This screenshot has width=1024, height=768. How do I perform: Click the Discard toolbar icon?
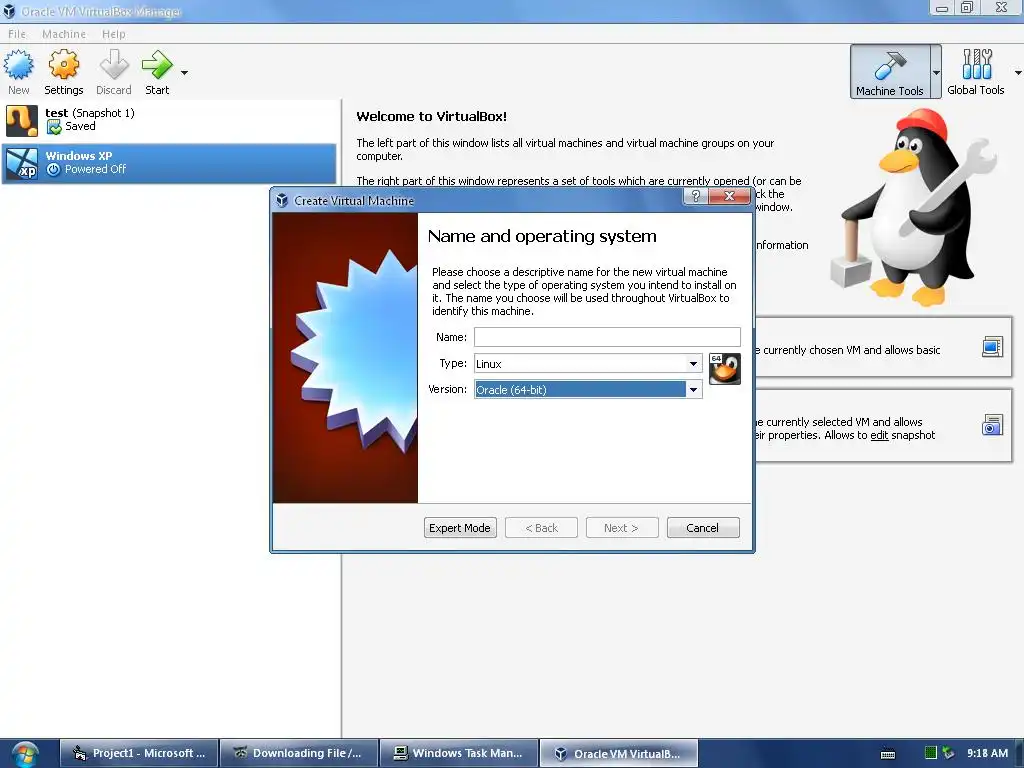point(114,65)
